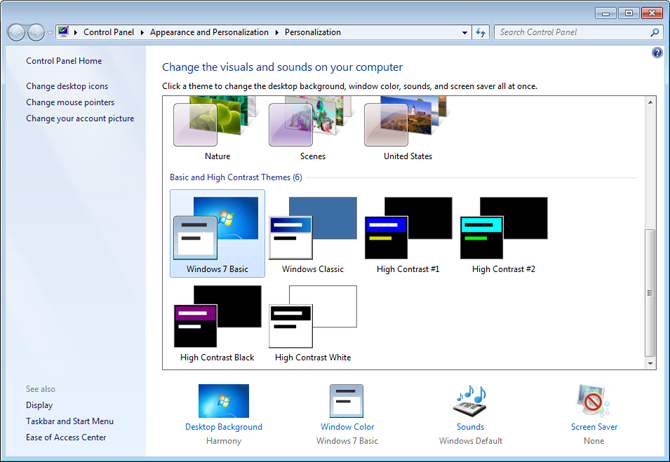This screenshot has width=670, height=462.
Task: Click the theme list scroll up arrow
Action: pyautogui.click(x=650, y=103)
